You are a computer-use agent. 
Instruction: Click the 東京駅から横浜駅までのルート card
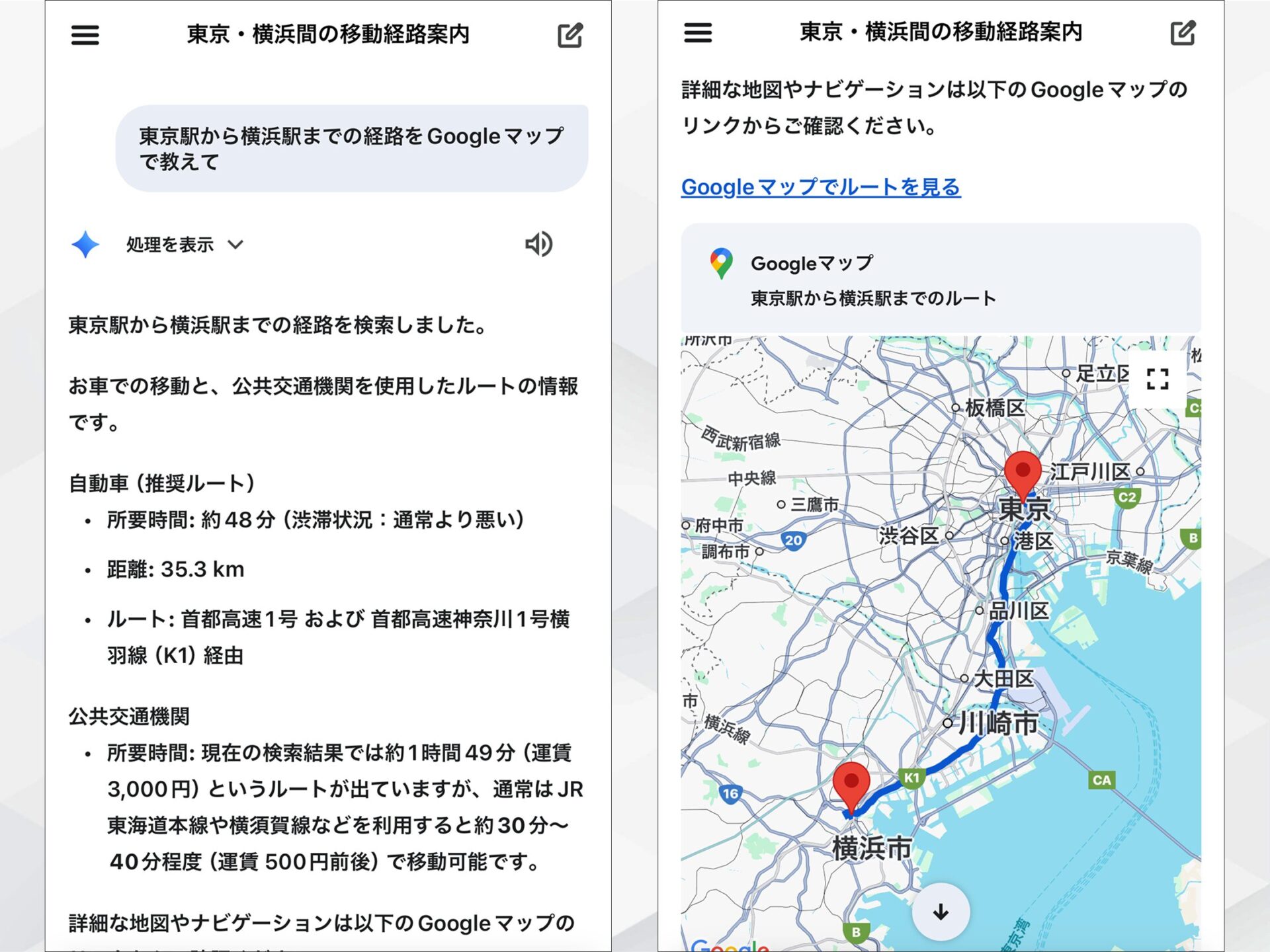pyautogui.click(x=872, y=298)
